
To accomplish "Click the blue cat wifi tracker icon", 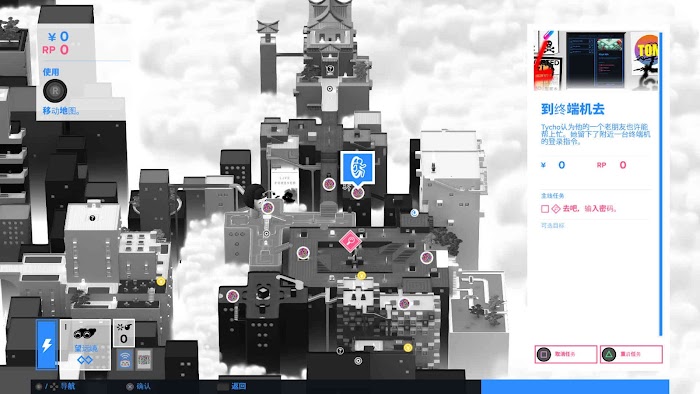I will pos(125,360).
